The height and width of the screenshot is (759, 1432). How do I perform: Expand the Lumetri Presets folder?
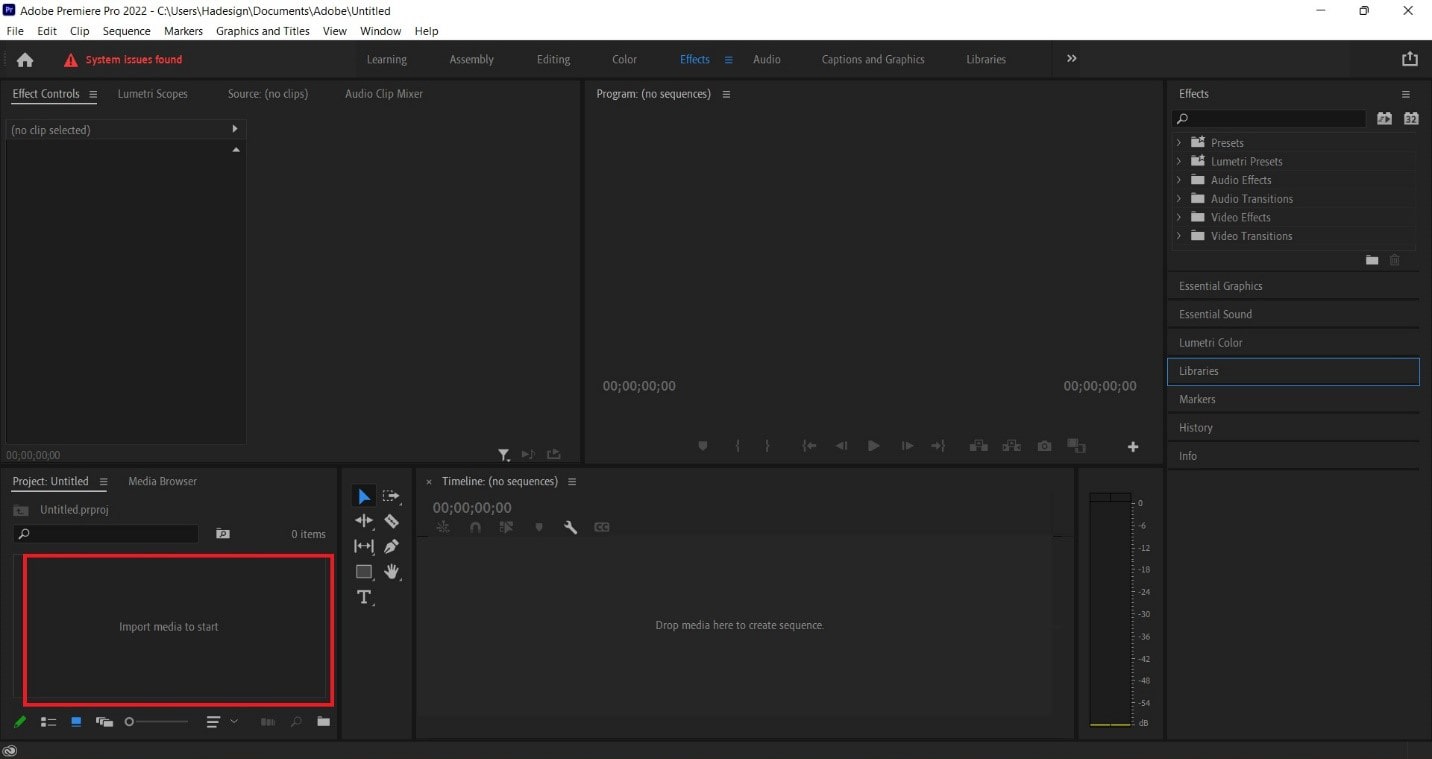click(1179, 161)
